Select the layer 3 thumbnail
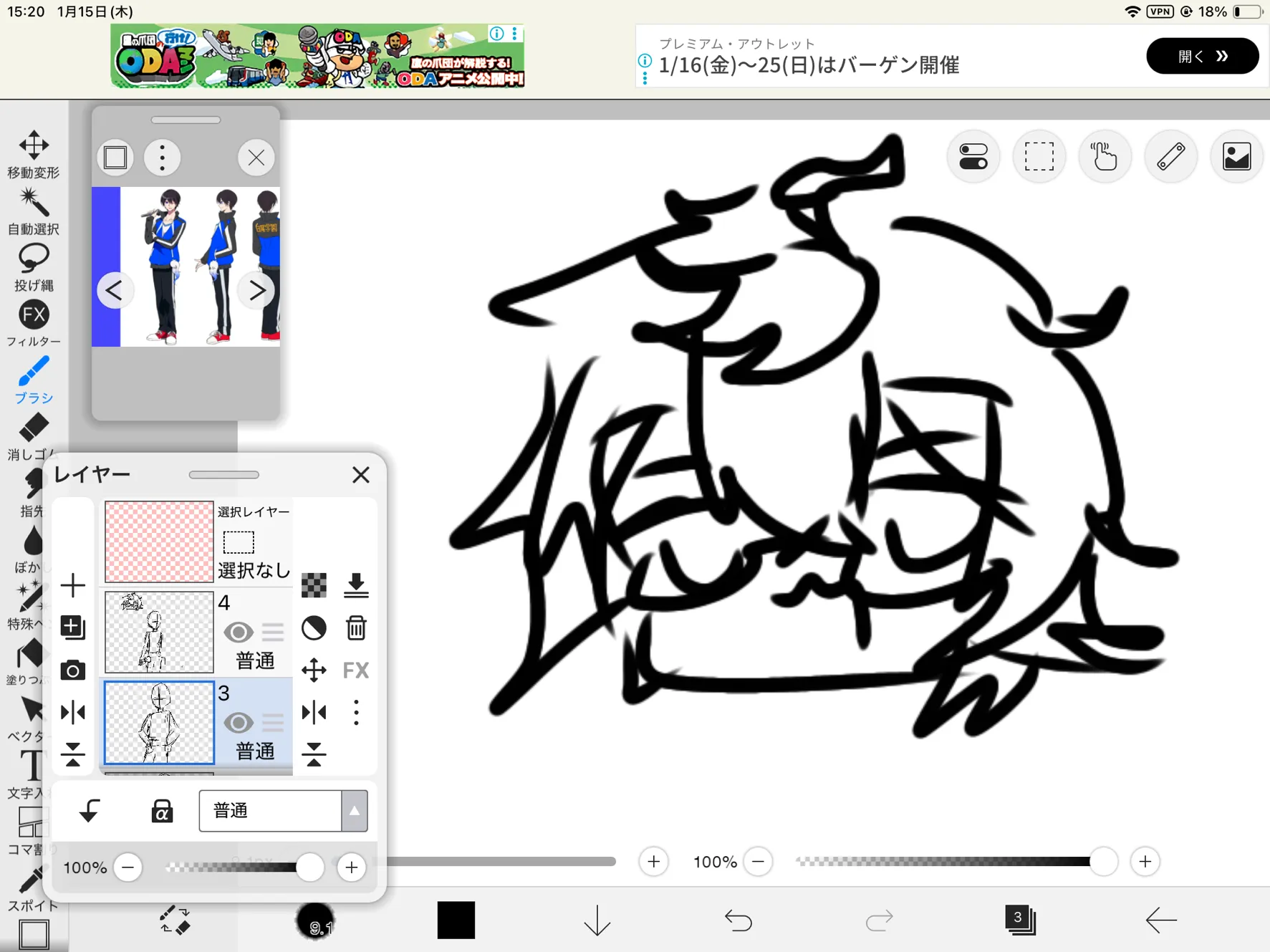The width and height of the screenshot is (1270, 952). (x=159, y=723)
